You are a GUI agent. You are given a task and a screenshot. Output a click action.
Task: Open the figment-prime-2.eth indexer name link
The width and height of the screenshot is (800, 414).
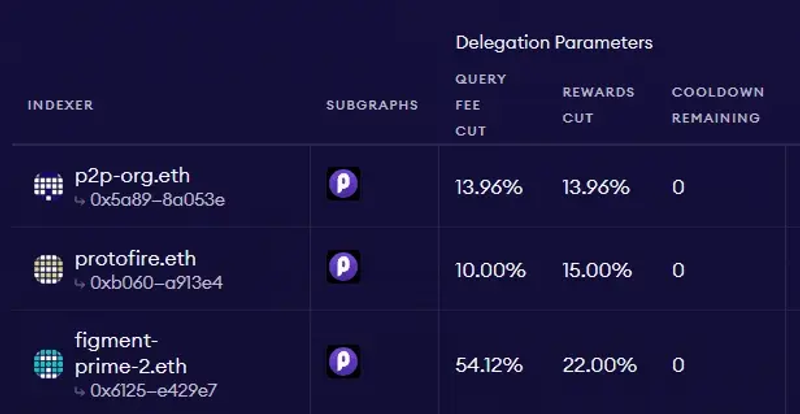click(131, 353)
